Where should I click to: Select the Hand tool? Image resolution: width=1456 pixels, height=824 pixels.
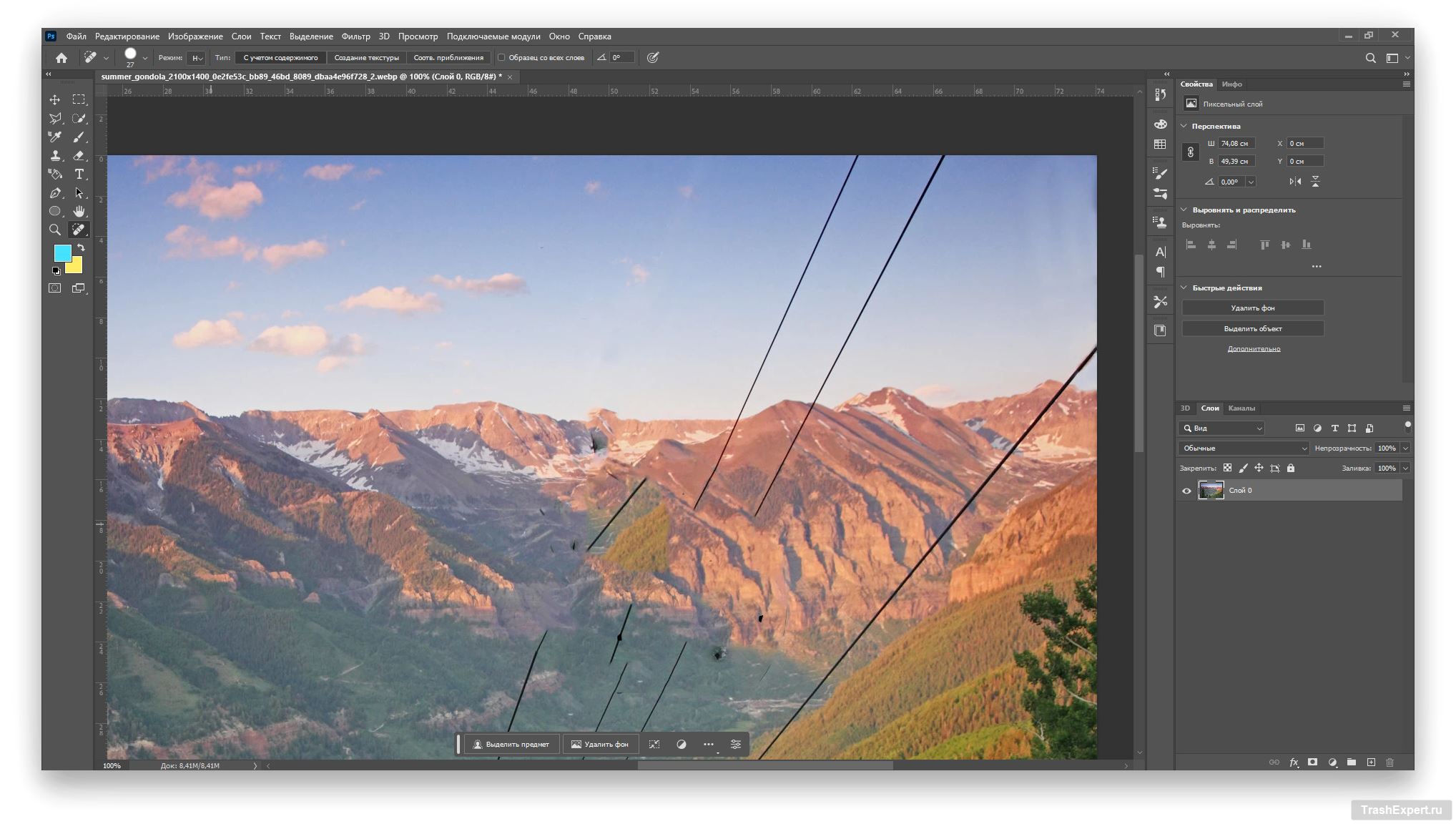[79, 211]
